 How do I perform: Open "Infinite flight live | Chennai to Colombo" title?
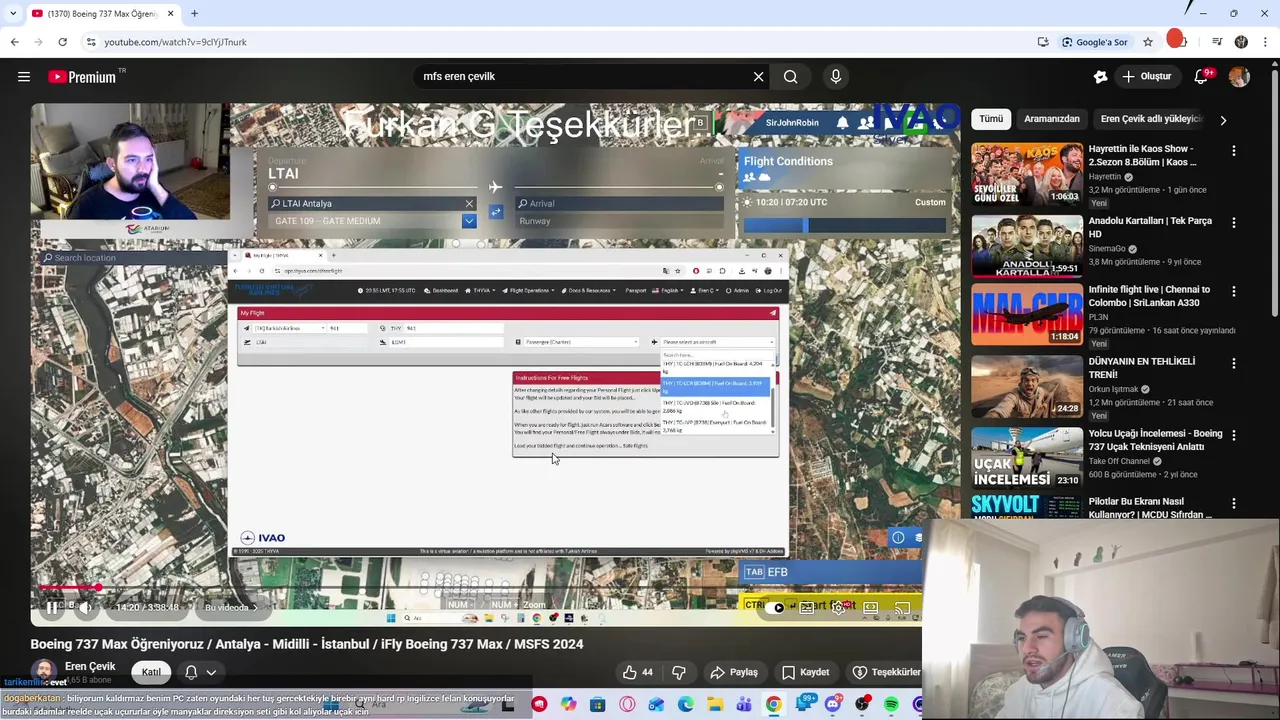point(1149,296)
